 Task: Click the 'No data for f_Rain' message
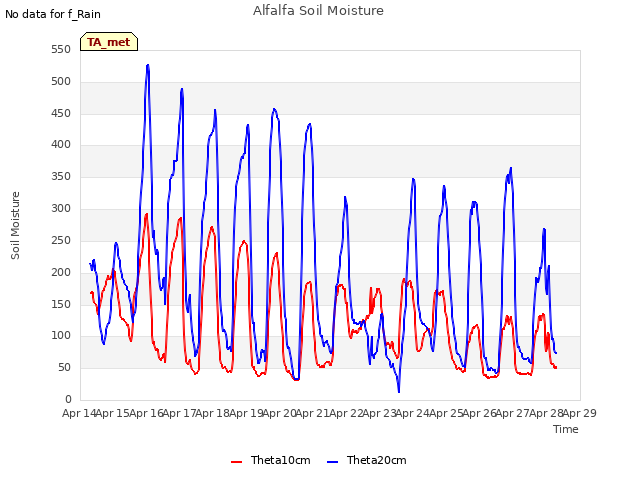[x=53, y=14]
